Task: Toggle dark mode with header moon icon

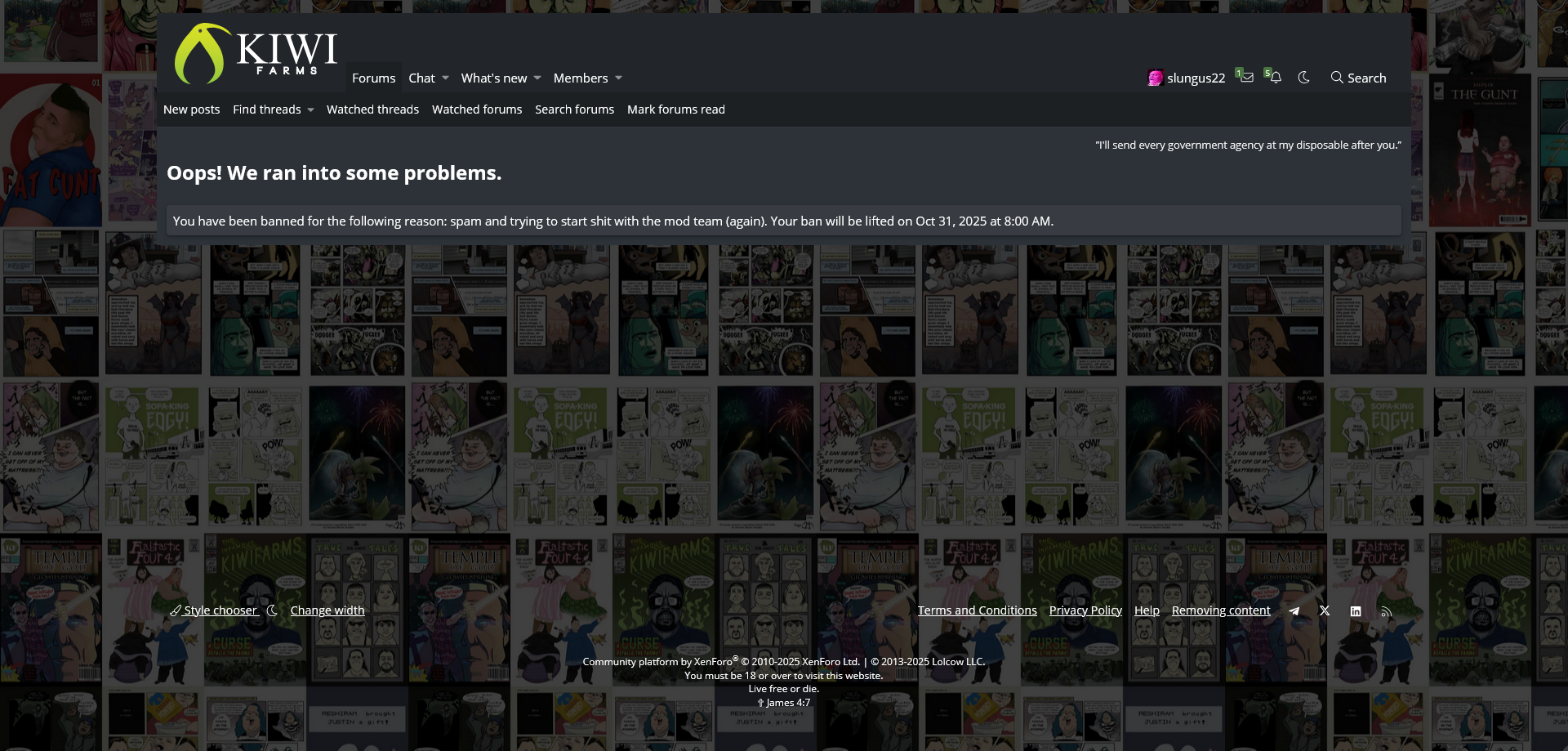Action: (x=1304, y=78)
